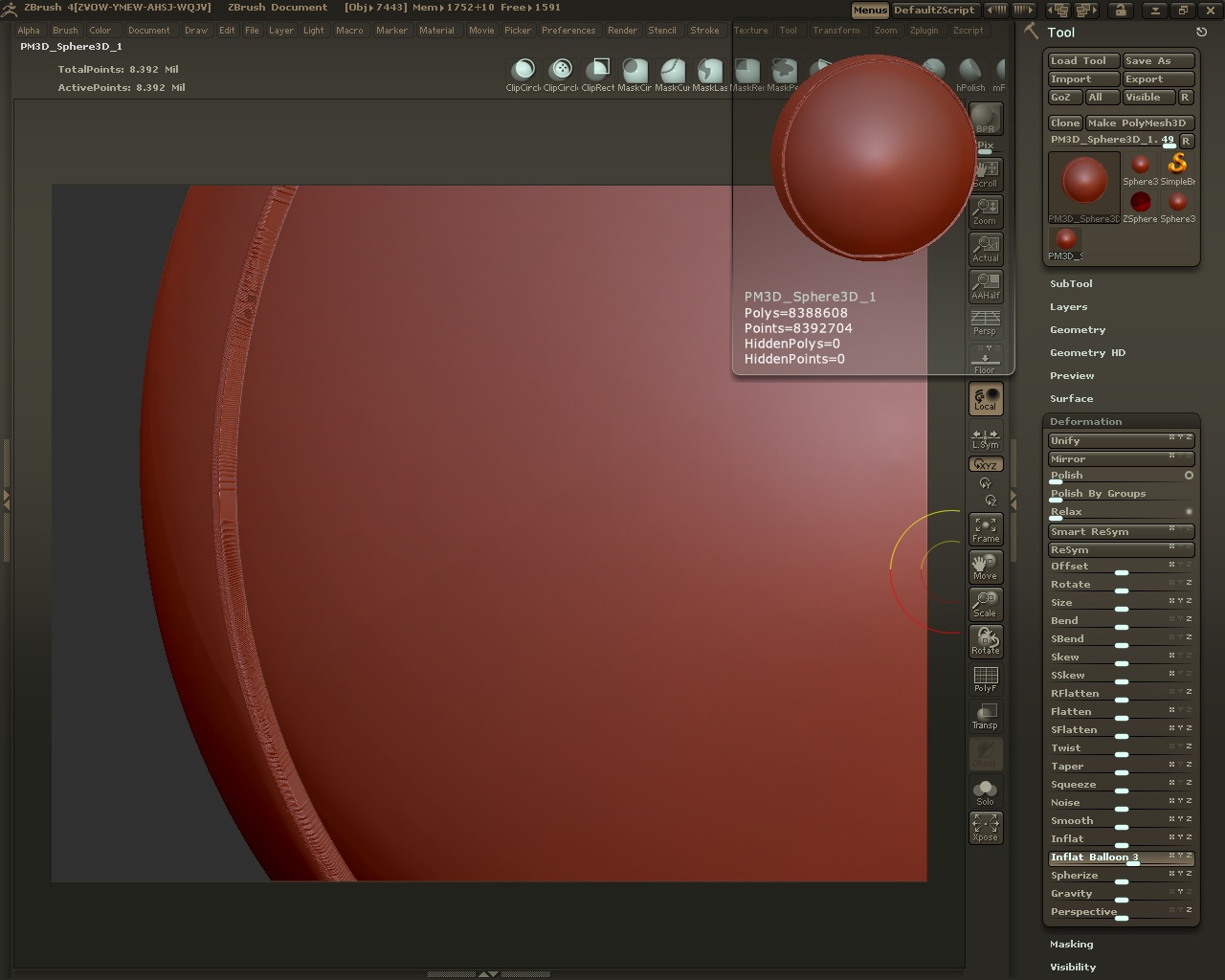This screenshot has height=980, width=1225.
Task: Click the Actual size icon
Action: (985, 249)
